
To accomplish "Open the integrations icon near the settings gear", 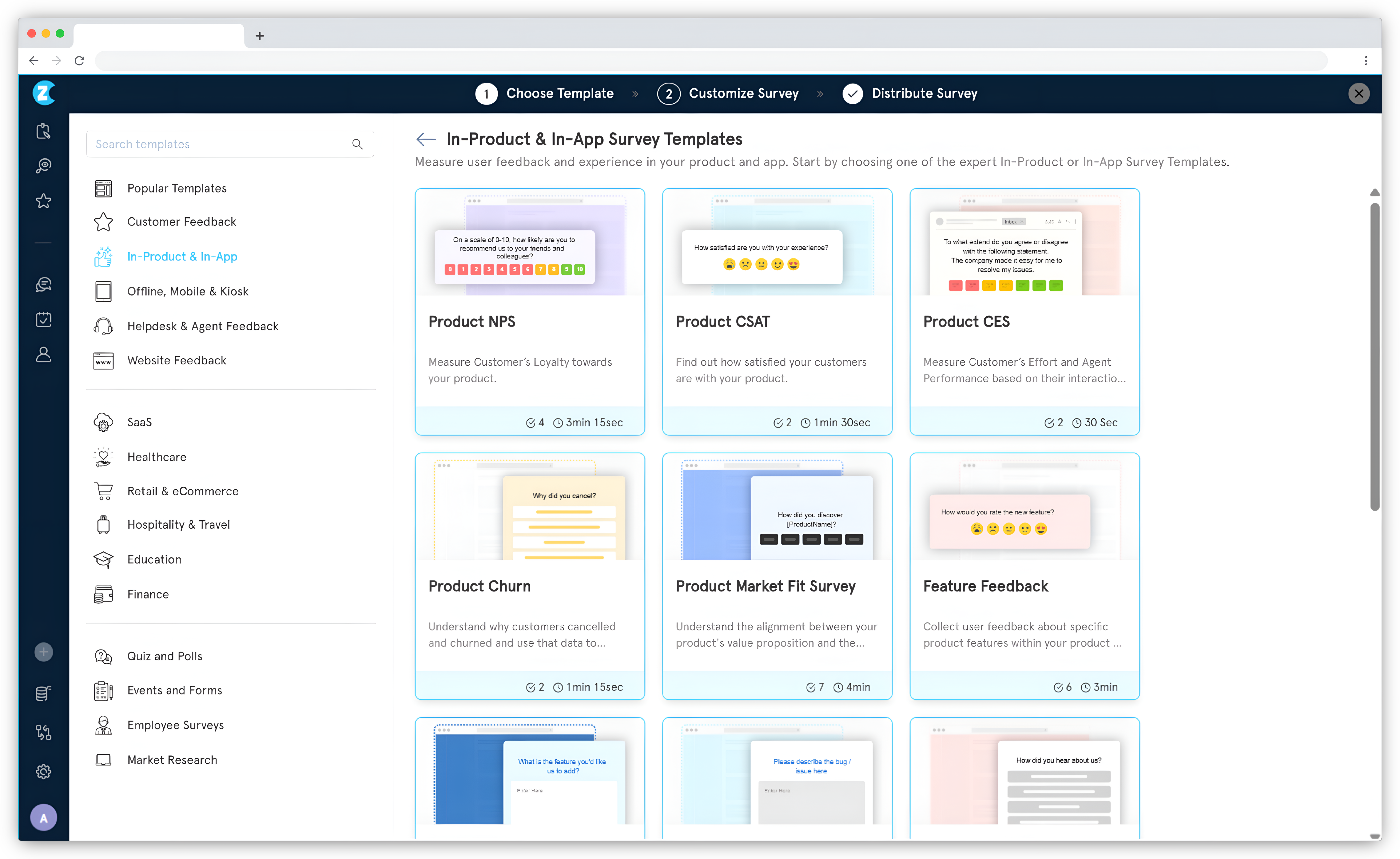I will coord(44,732).
